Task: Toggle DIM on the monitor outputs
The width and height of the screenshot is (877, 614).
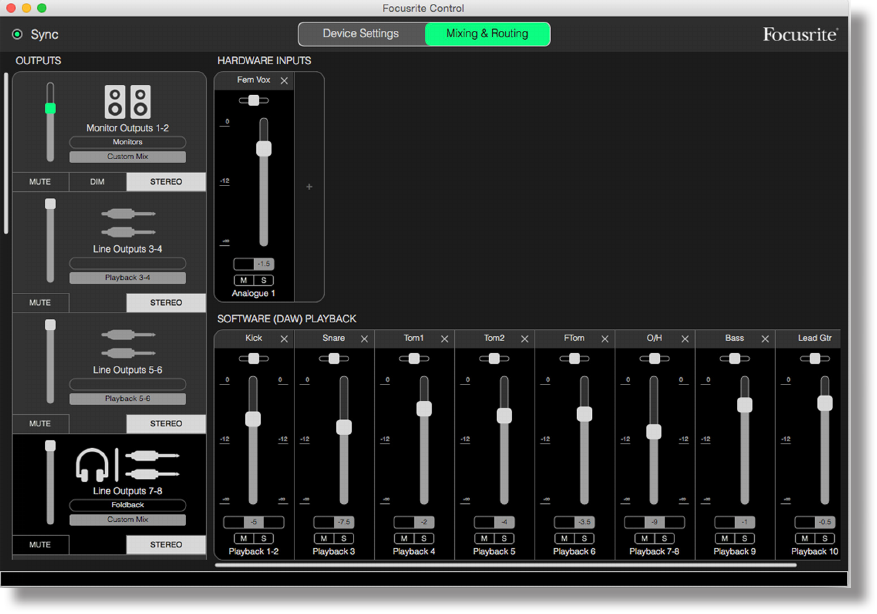Action: (x=97, y=182)
